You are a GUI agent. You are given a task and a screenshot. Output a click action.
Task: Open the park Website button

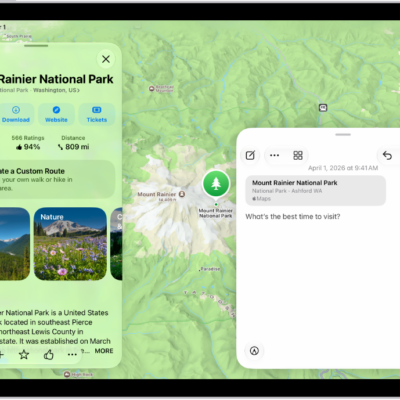56,114
